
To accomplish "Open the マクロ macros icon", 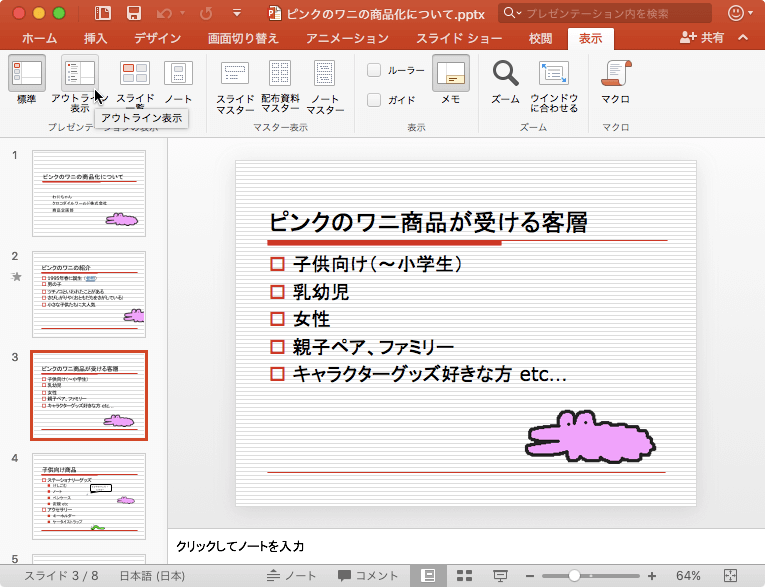I will tap(615, 73).
